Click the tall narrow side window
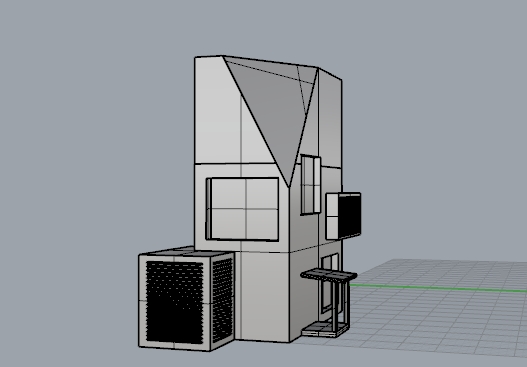Image resolution: width=527 pixels, height=367 pixels. 311,184
